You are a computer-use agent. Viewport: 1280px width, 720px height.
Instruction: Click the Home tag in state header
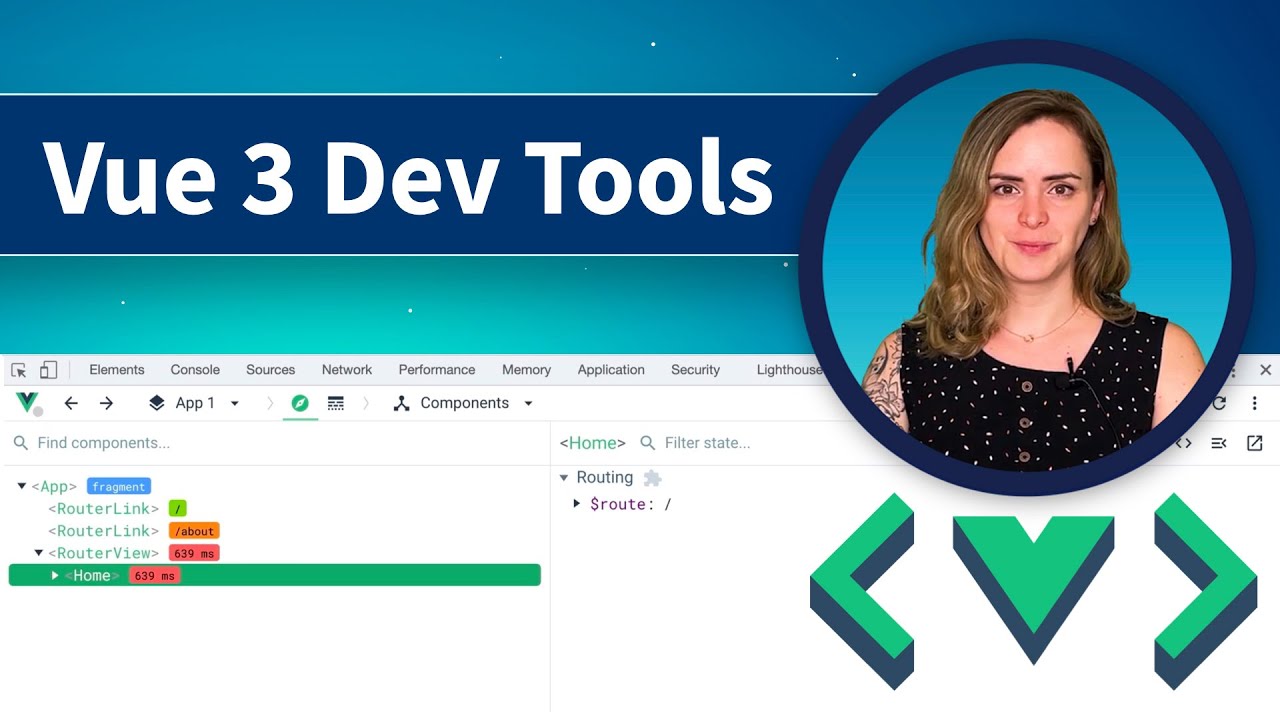point(592,443)
